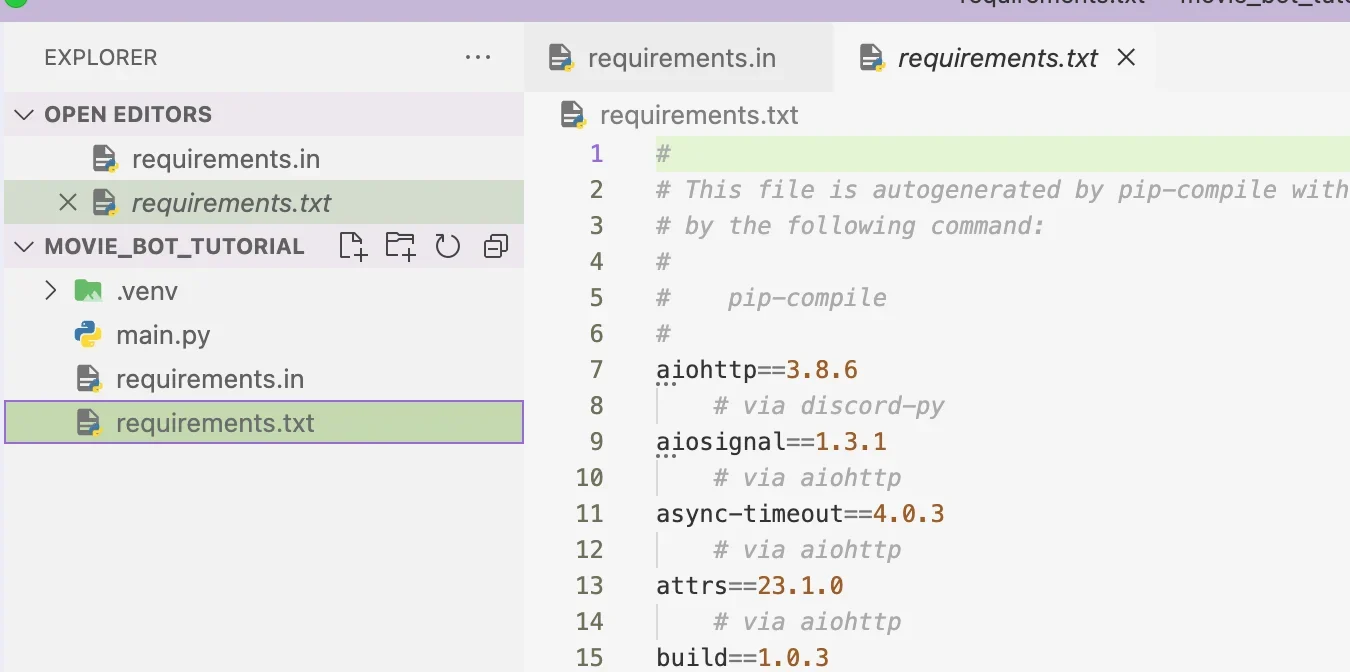
Task: Click the New File icon in MOVIE_BOT_TUTORIAL header
Action: pos(353,246)
